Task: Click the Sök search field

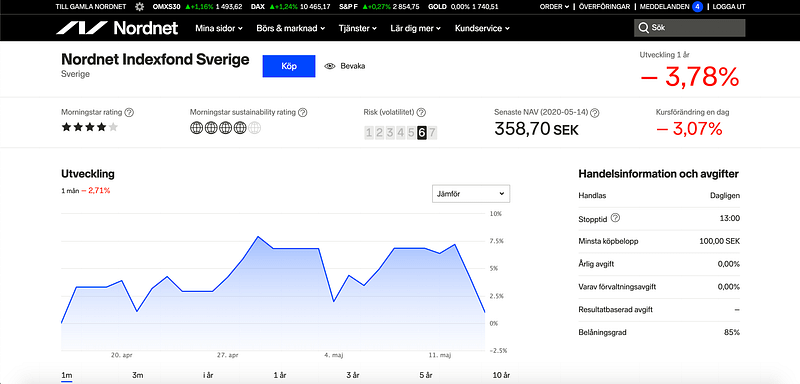Action: pyautogui.click(x=690, y=28)
